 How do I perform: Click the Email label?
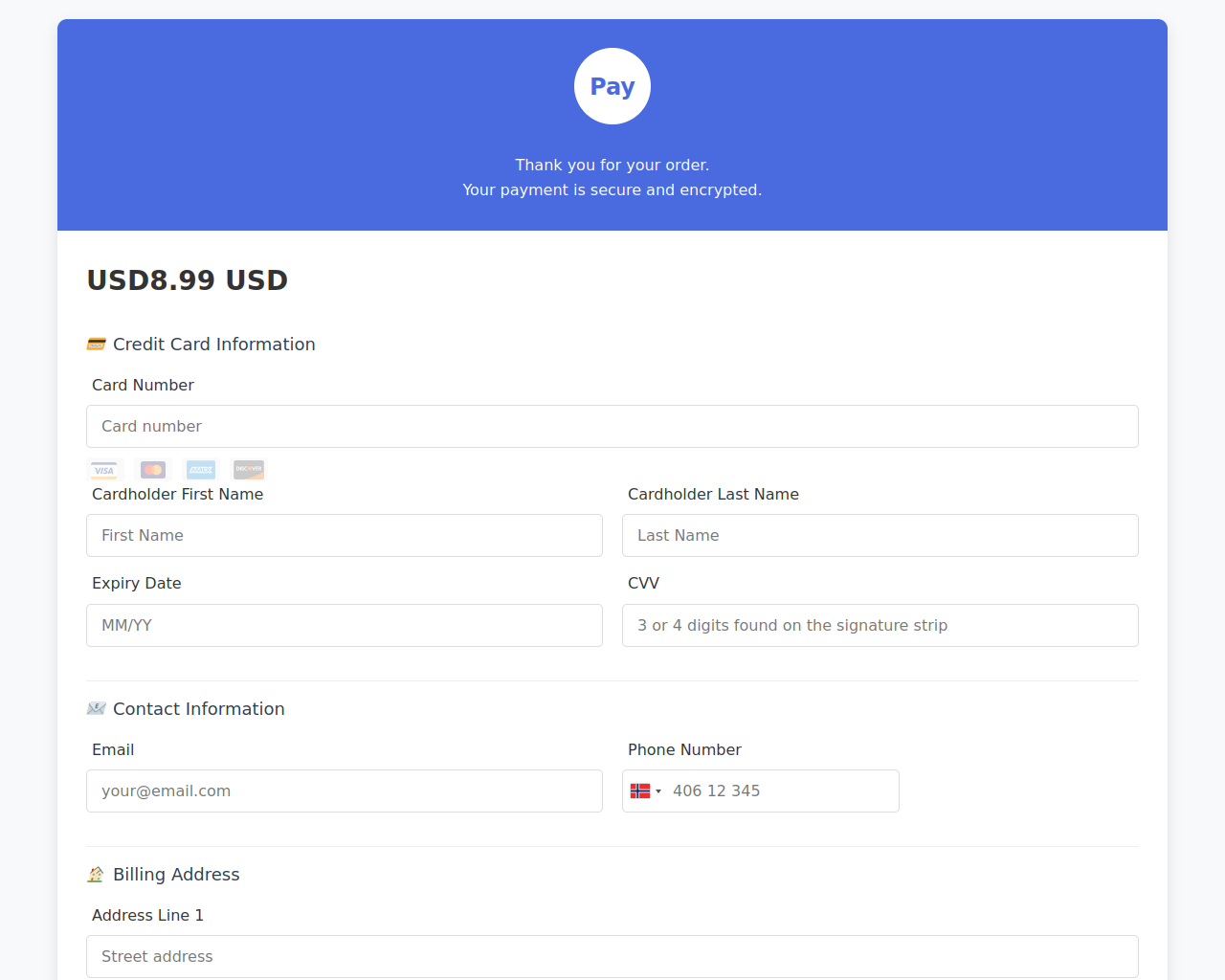pos(113,749)
